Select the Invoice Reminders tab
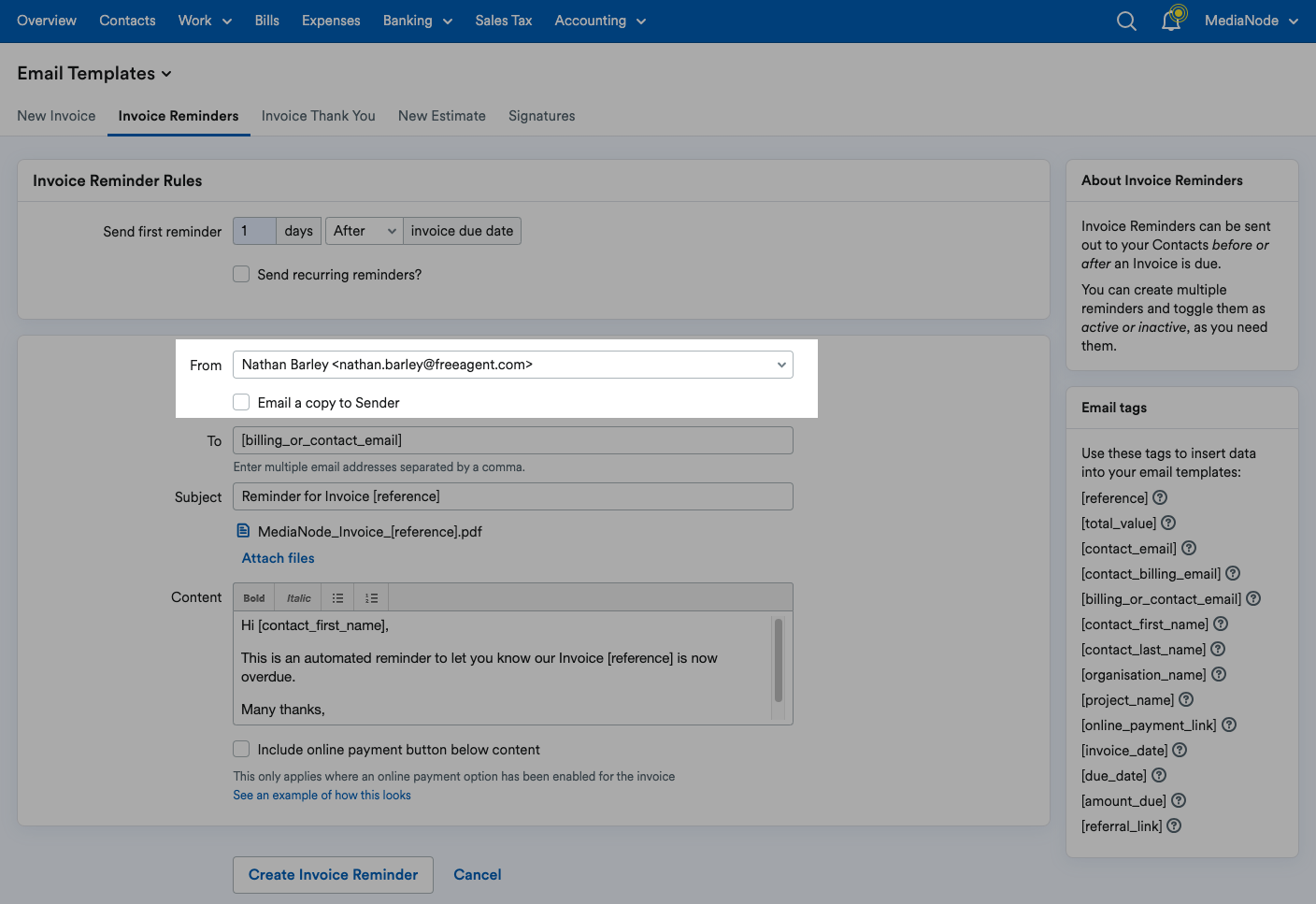The width and height of the screenshot is (1316, 904). tap(179, 116)
